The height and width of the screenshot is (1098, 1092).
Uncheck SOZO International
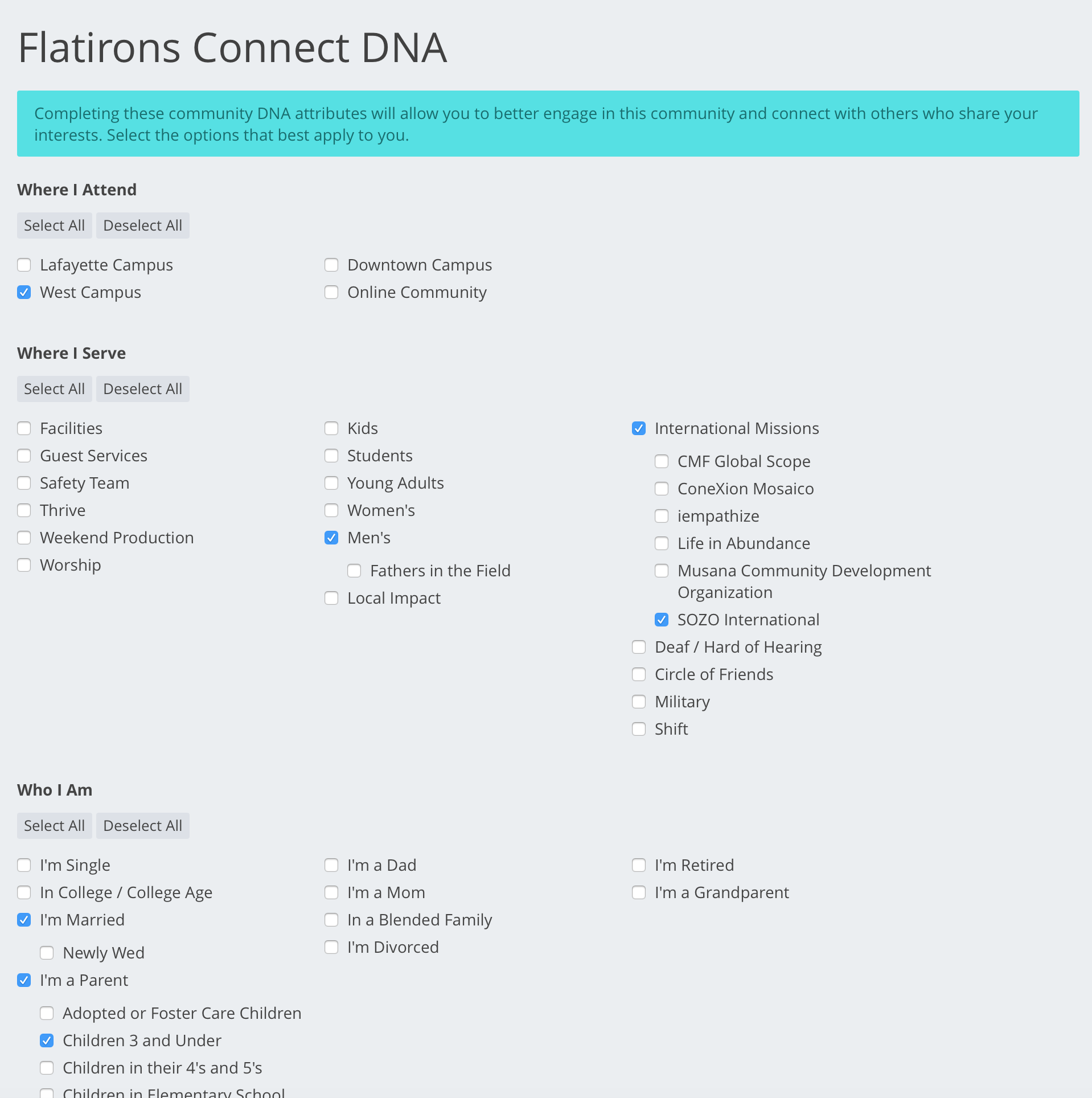662,620
